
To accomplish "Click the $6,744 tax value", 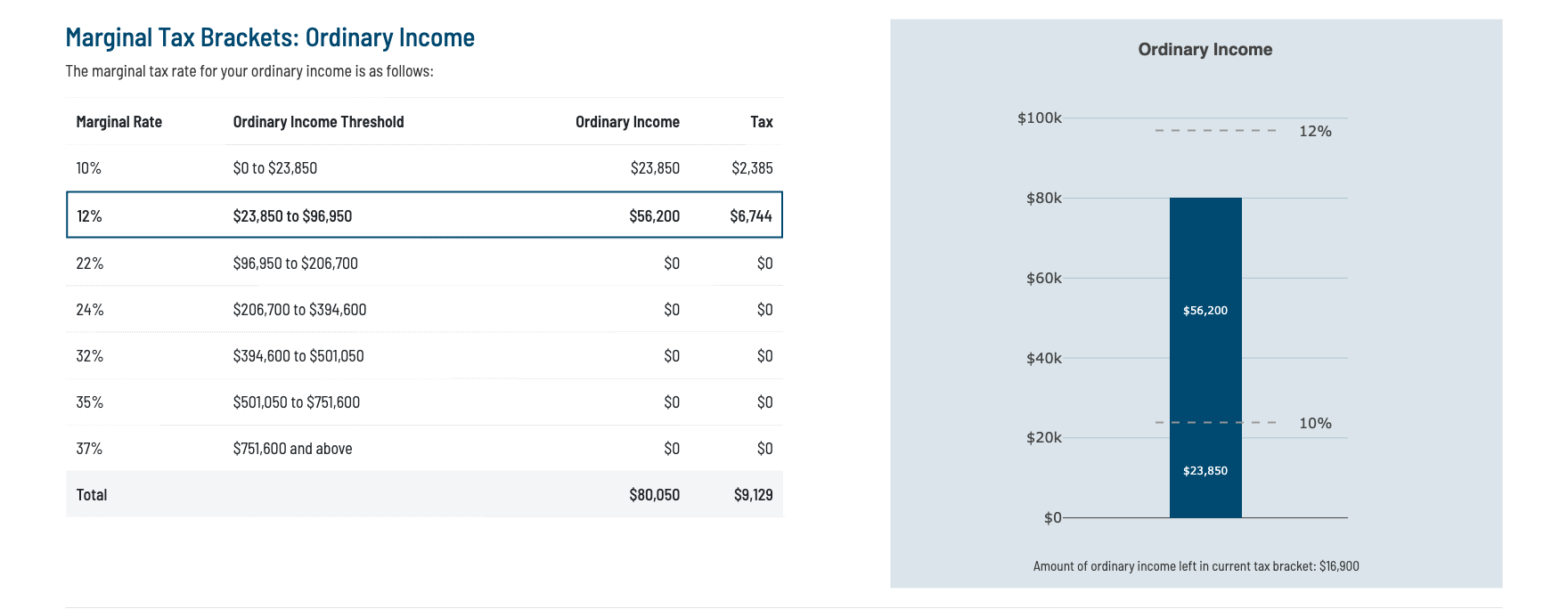I will (x=750, y=216).
